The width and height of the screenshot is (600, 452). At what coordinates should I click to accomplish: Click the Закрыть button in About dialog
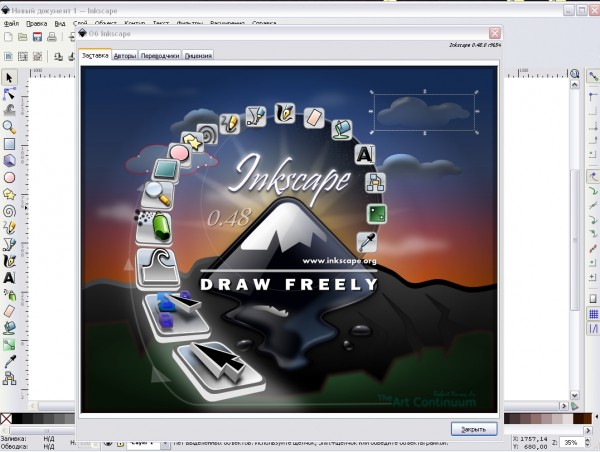pyautogui.click(x=474, y=429)
